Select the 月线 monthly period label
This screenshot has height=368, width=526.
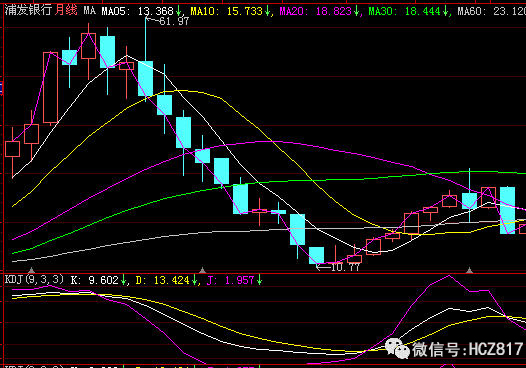click(x=66, y=10)
